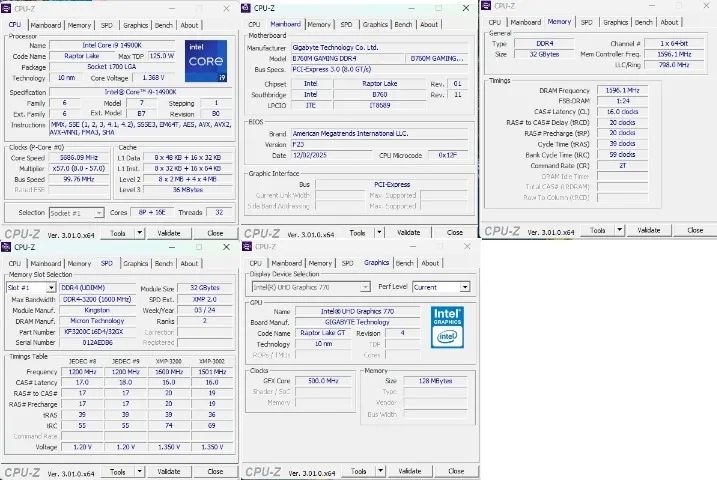Click the SPD Ext. value XMP 2.0

[205, 299]
